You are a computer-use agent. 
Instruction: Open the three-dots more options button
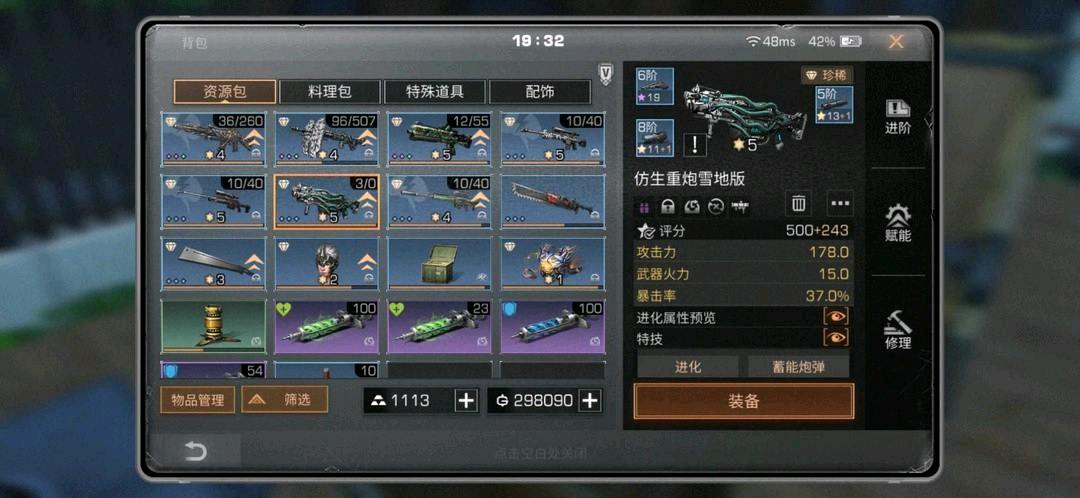840,204
